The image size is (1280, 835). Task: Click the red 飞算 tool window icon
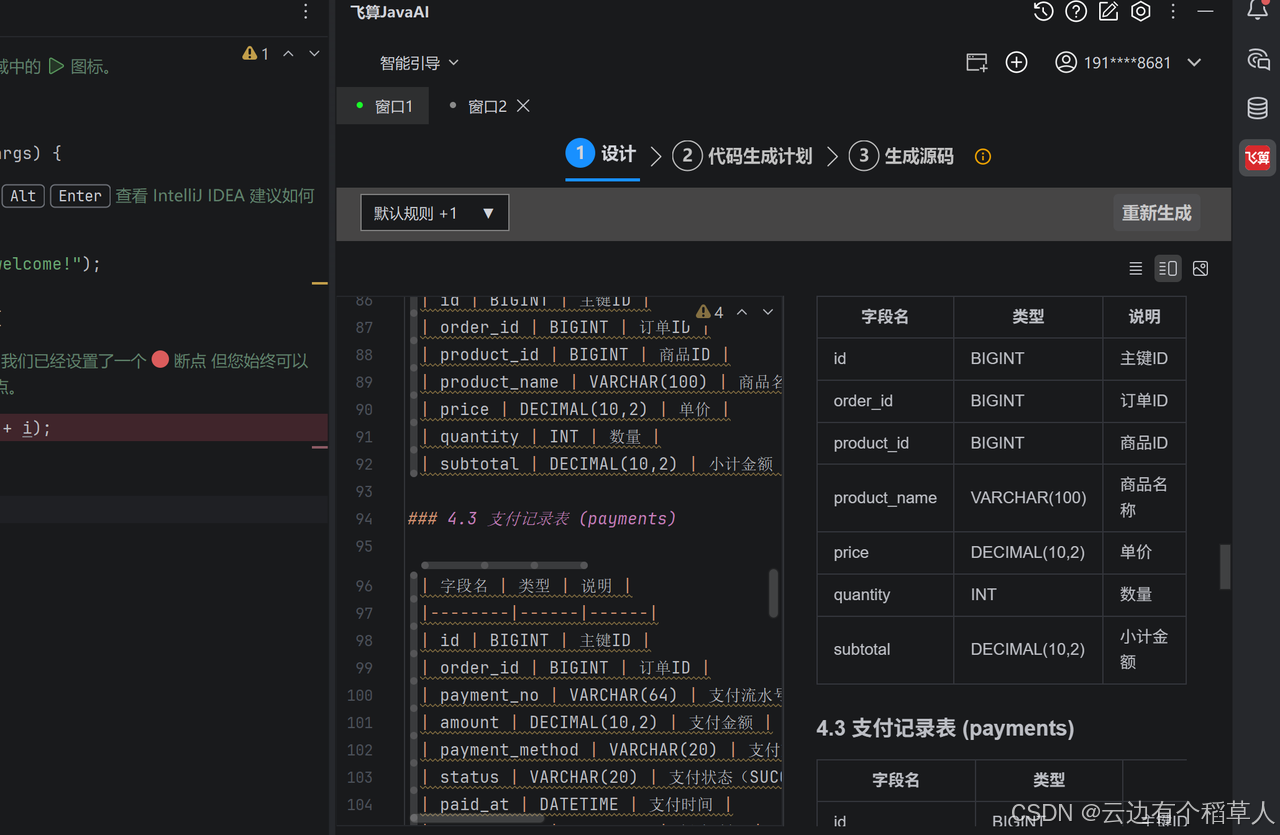pyautogui.click(x=1257, y=157)
